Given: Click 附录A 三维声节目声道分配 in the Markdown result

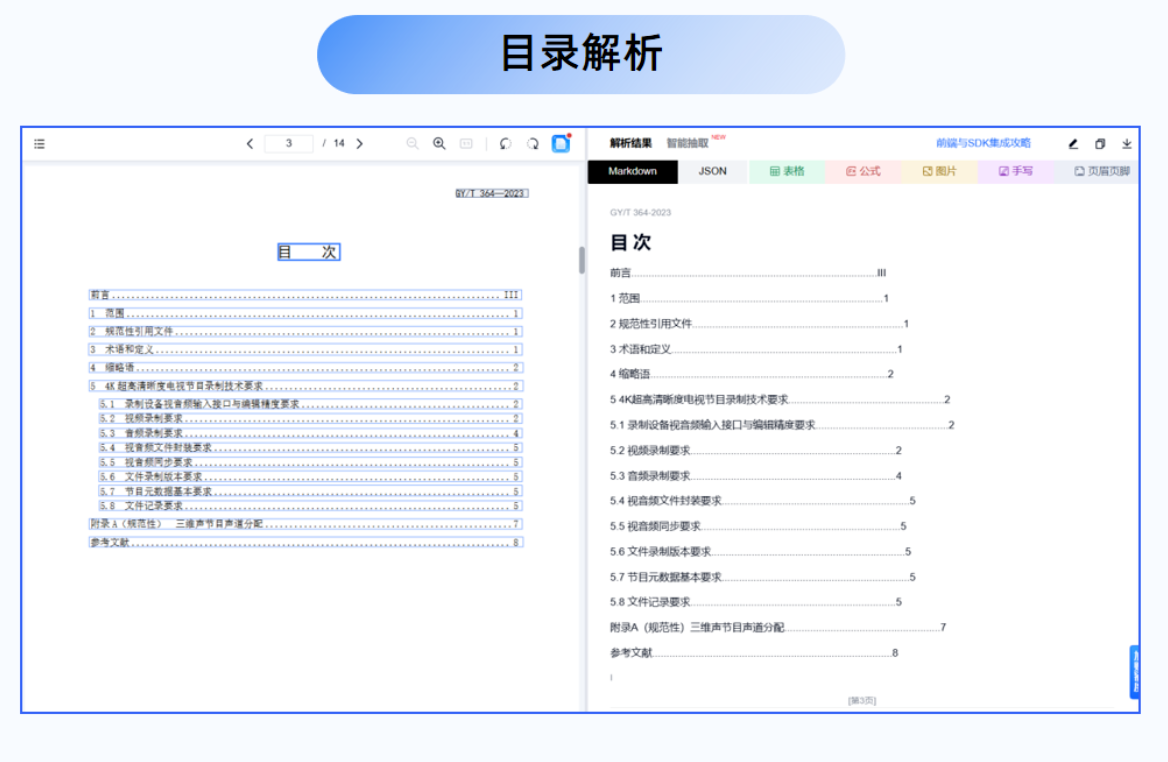Looking at the screenshot, I should click(778, 627).
